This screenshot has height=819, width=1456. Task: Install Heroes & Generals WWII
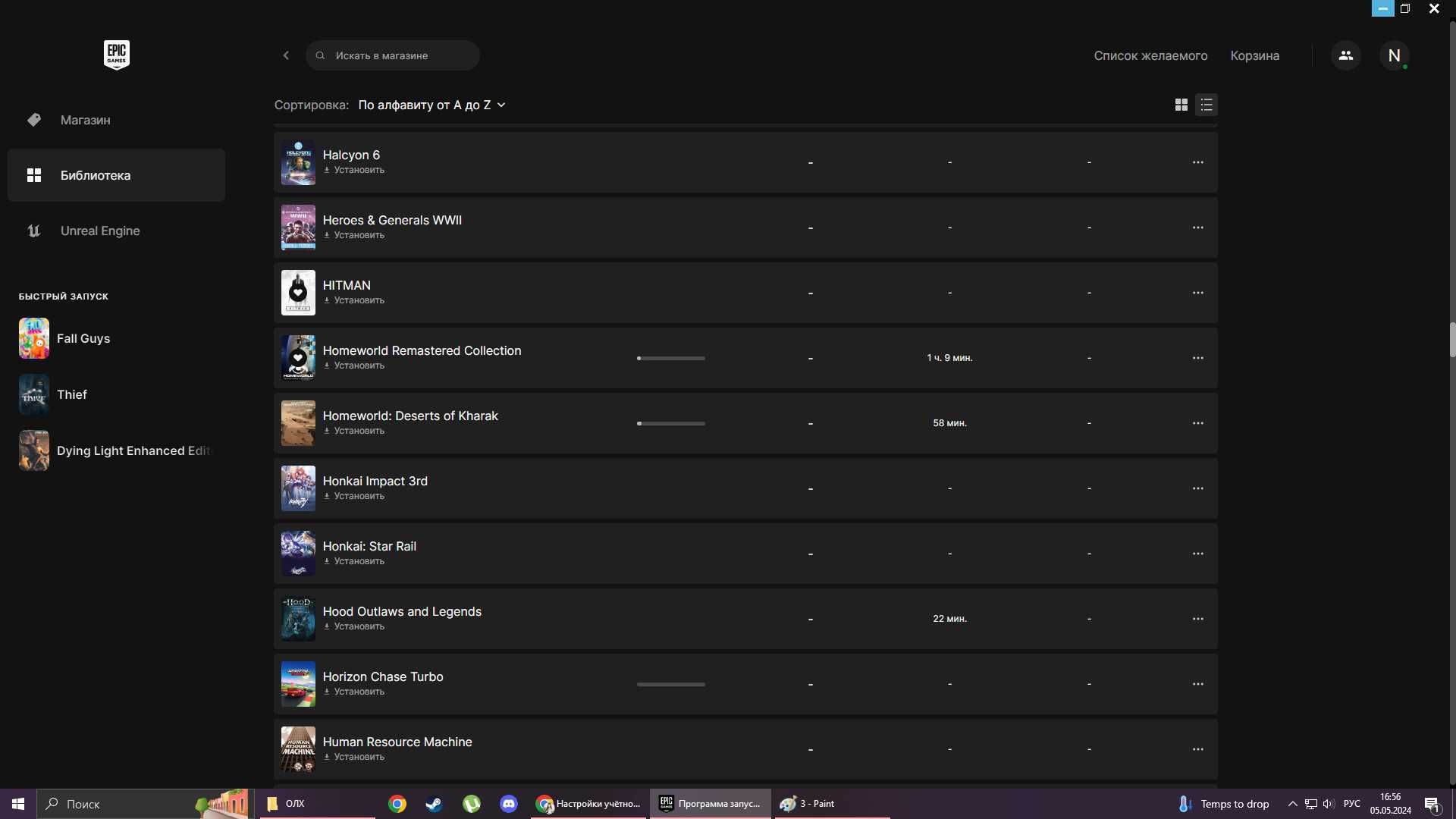(x=354, y=235)
